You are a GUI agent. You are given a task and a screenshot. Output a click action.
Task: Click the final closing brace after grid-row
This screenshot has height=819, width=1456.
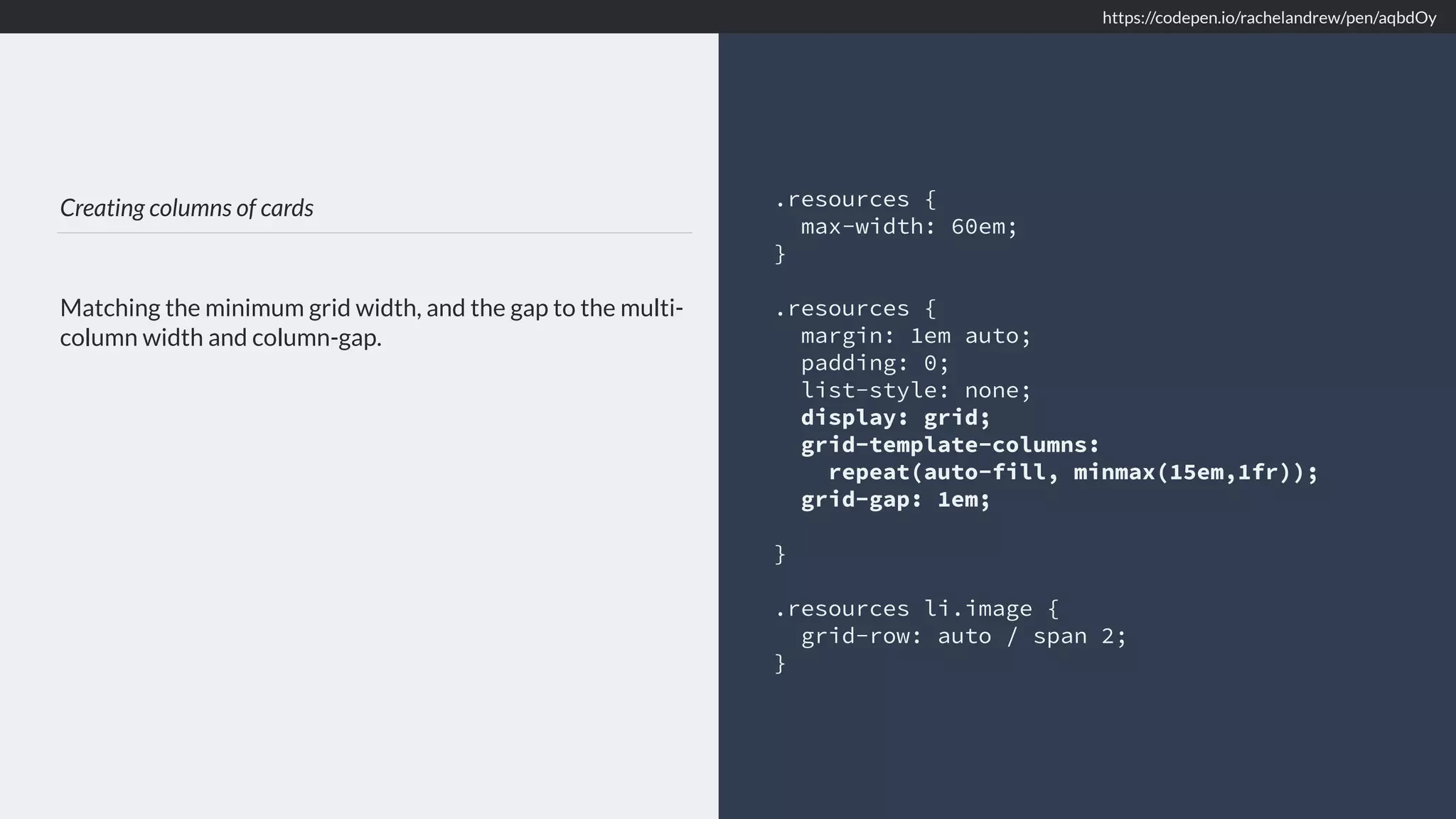pos(780,663)
